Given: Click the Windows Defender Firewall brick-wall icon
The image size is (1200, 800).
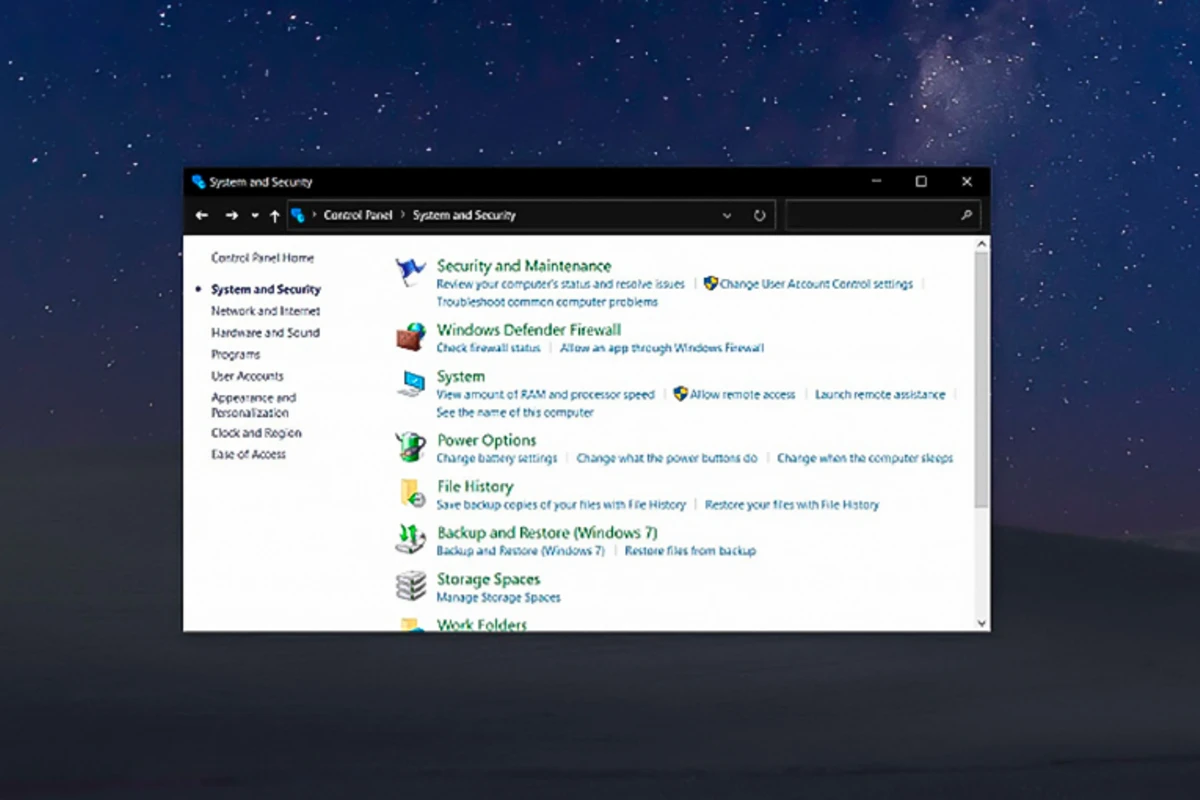Looking at the screenshot, I should pos(410,337).
